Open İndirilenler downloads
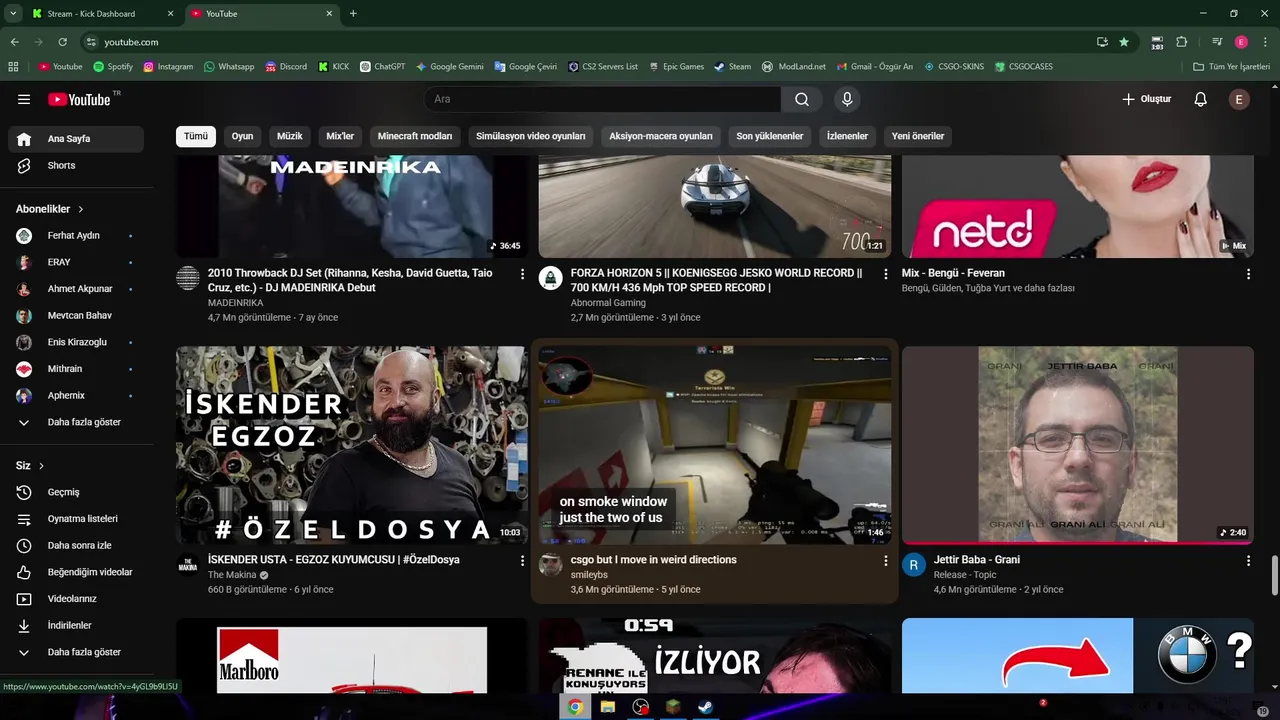 pos(76,625)
